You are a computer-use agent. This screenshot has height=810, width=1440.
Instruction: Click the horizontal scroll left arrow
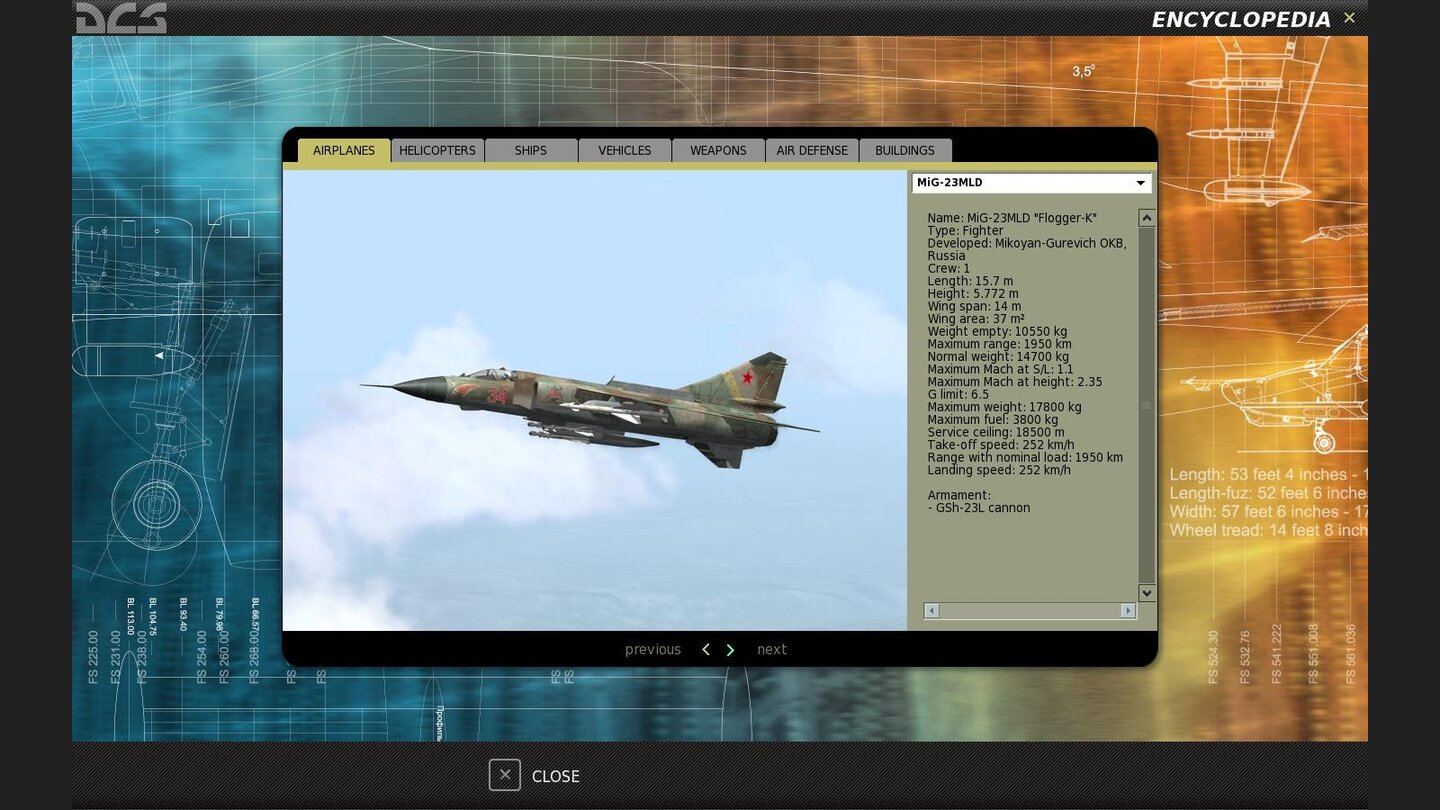point(931,610)
